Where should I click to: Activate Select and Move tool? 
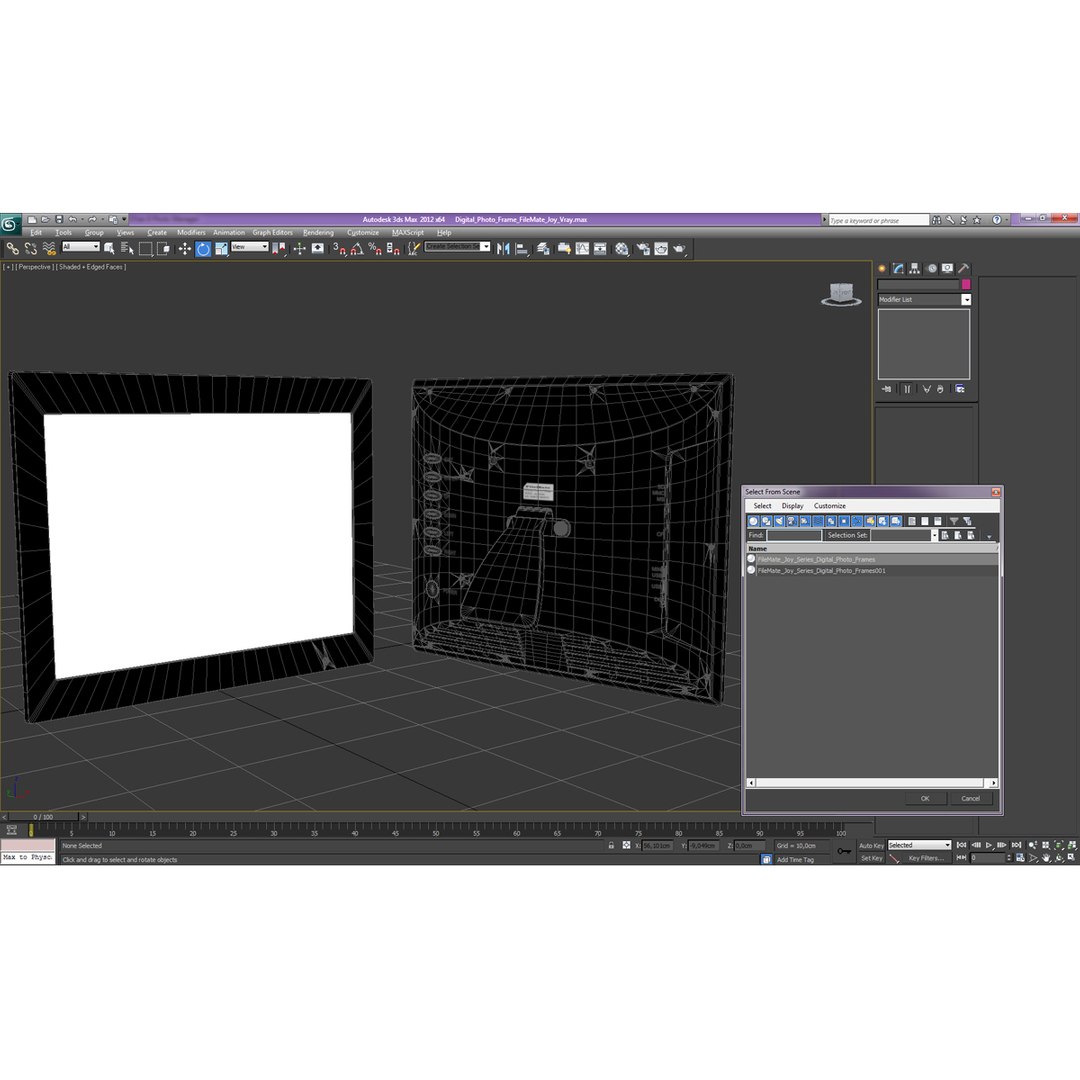tap(185, 249)
